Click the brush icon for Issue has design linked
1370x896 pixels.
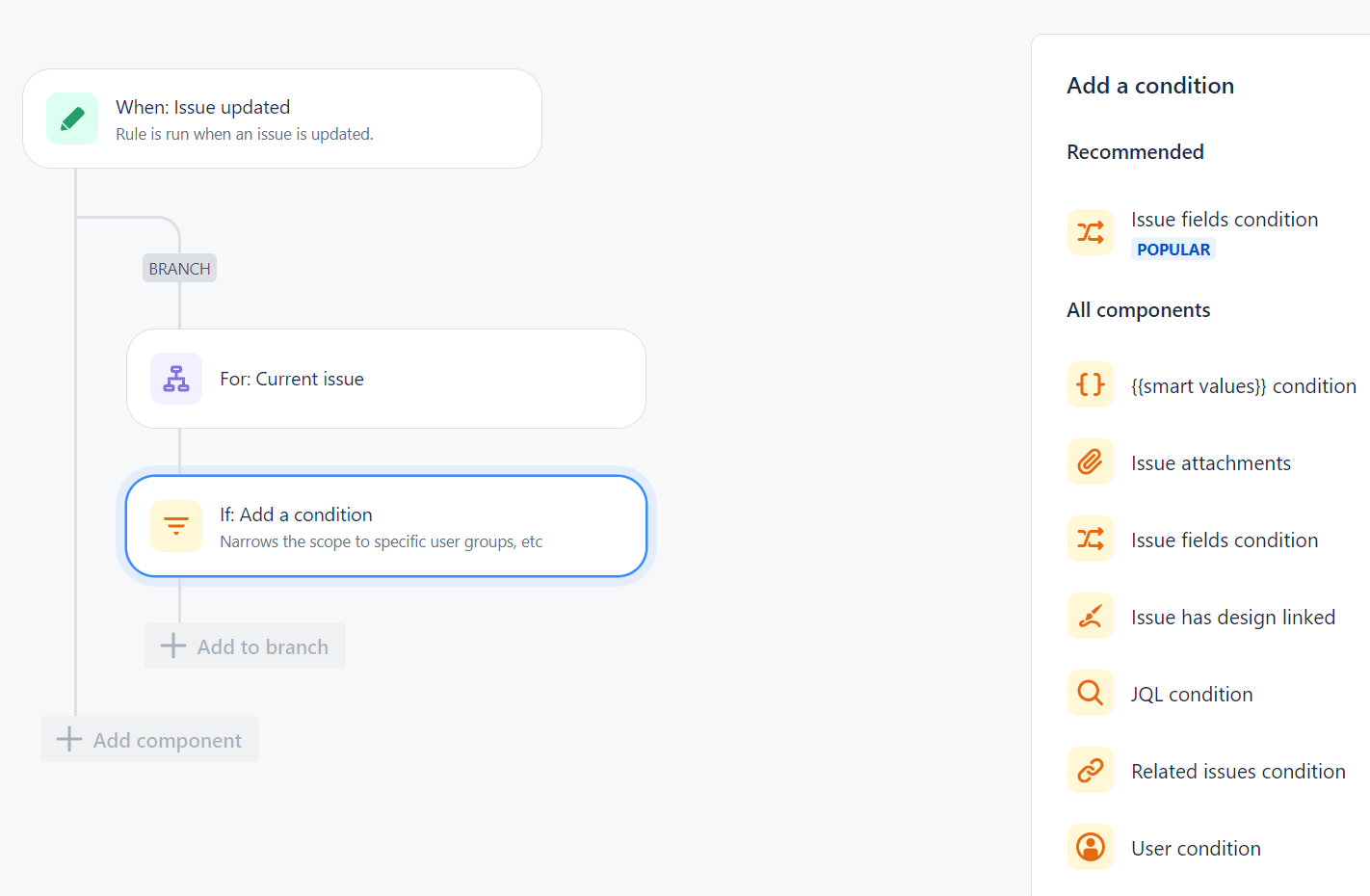coord(1090,616)
